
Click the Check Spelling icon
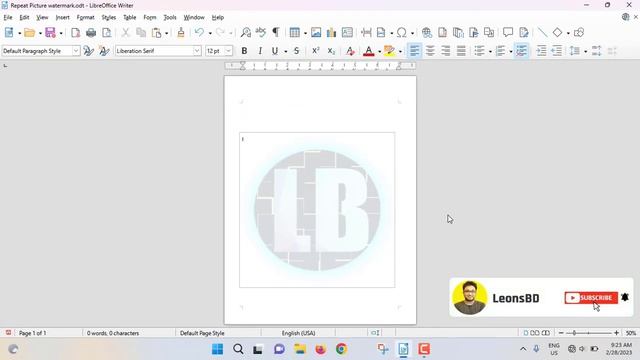click(260, 33)
